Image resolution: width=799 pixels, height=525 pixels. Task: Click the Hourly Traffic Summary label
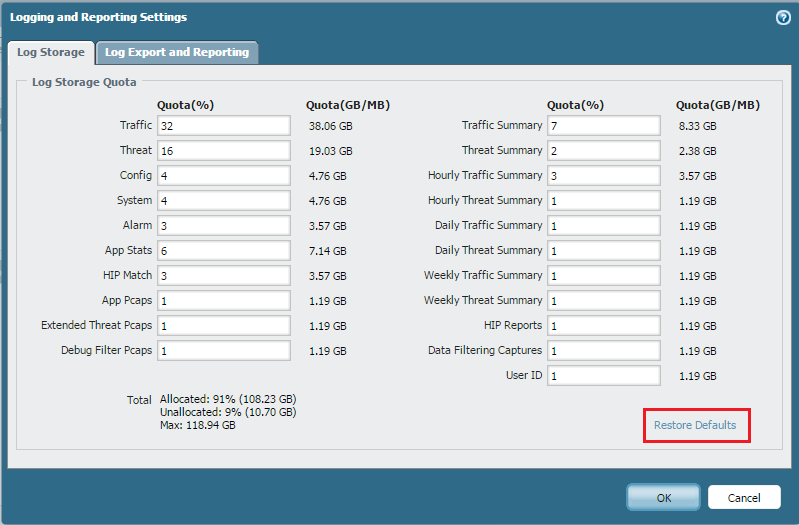[485, 175]
